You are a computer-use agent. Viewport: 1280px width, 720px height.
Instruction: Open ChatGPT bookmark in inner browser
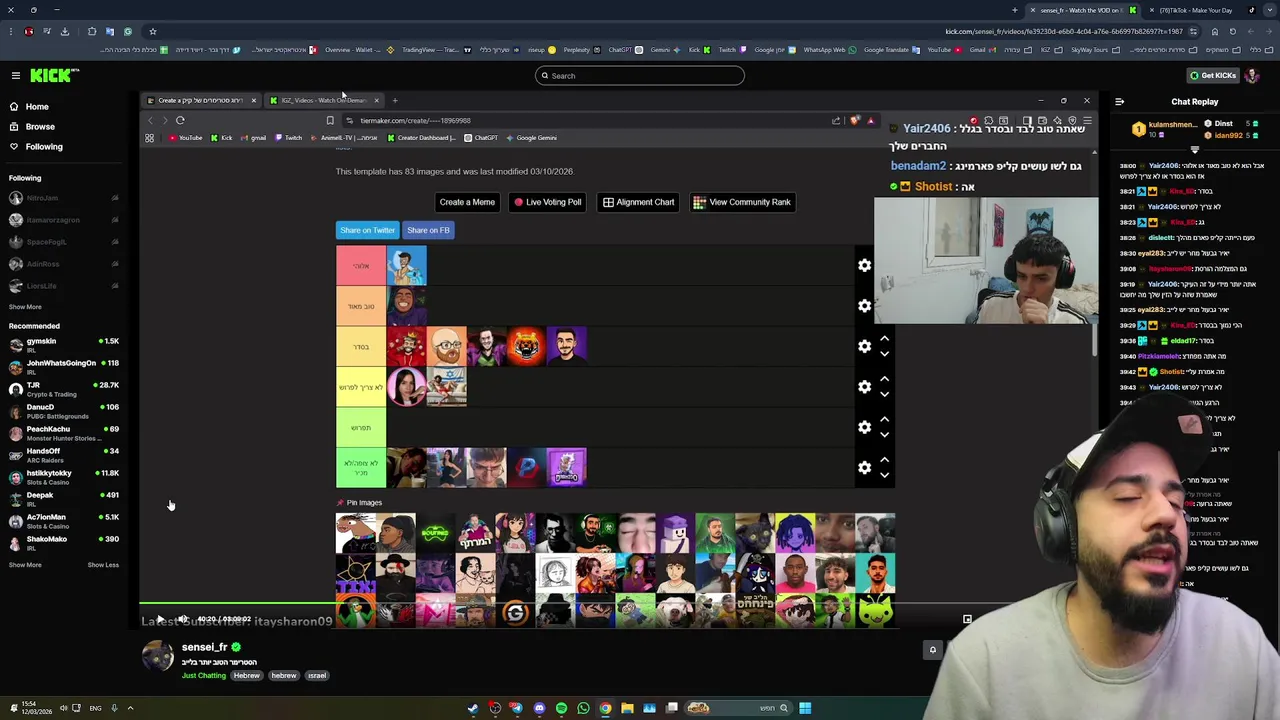click(x=481, y=138)
